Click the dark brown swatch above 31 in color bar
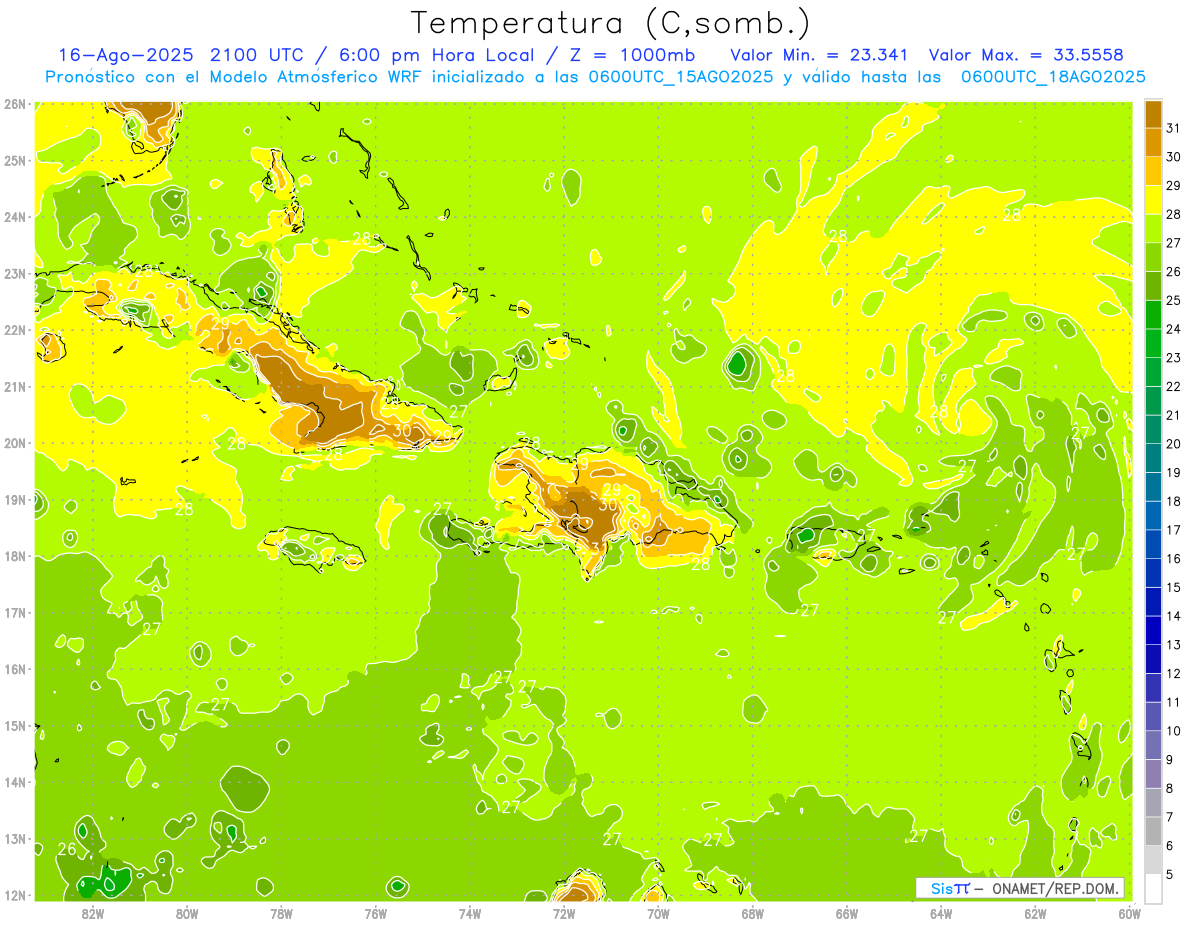The image size is (1200, 927). [1153, 113]
